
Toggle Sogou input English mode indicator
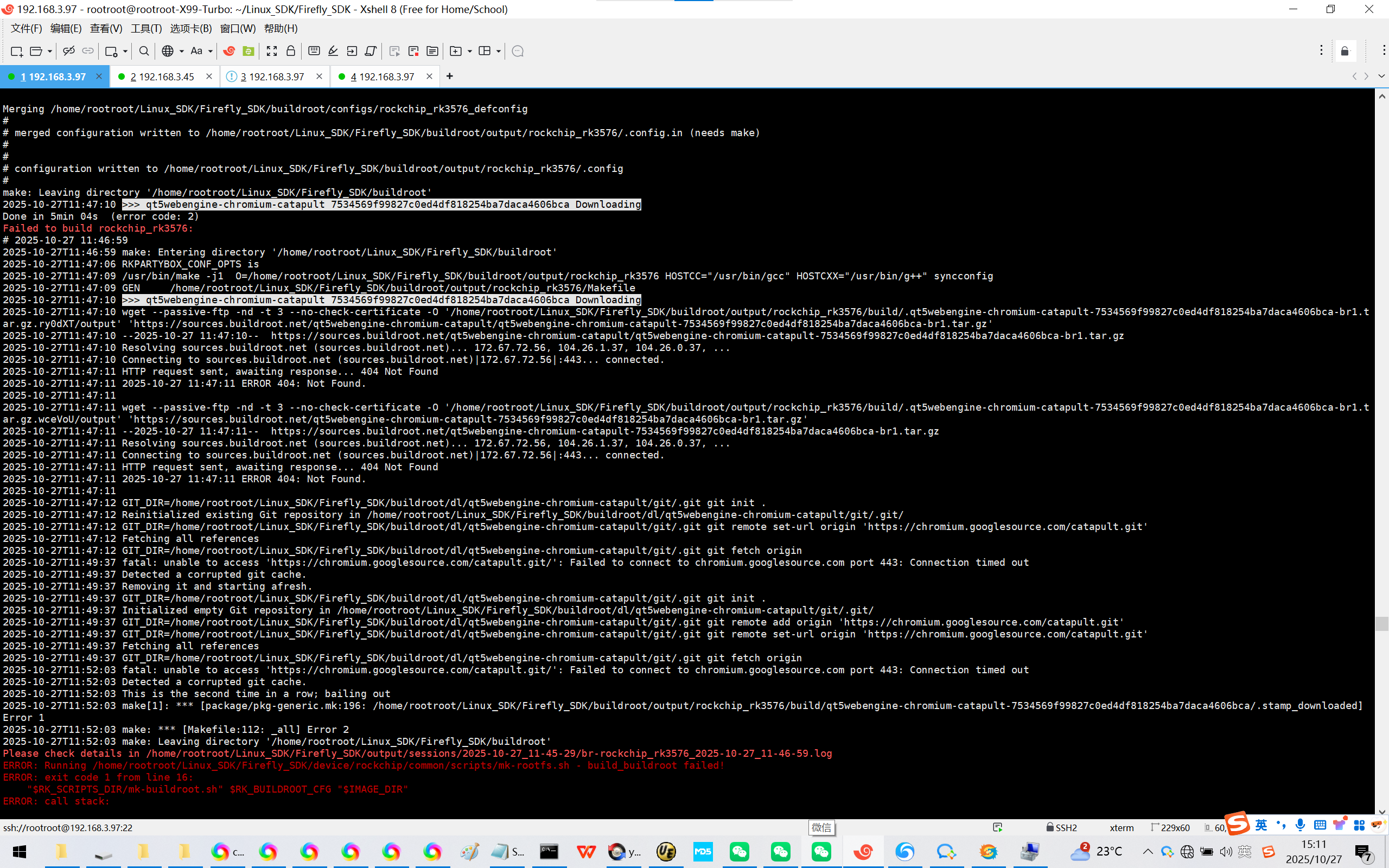[1261, 825]
